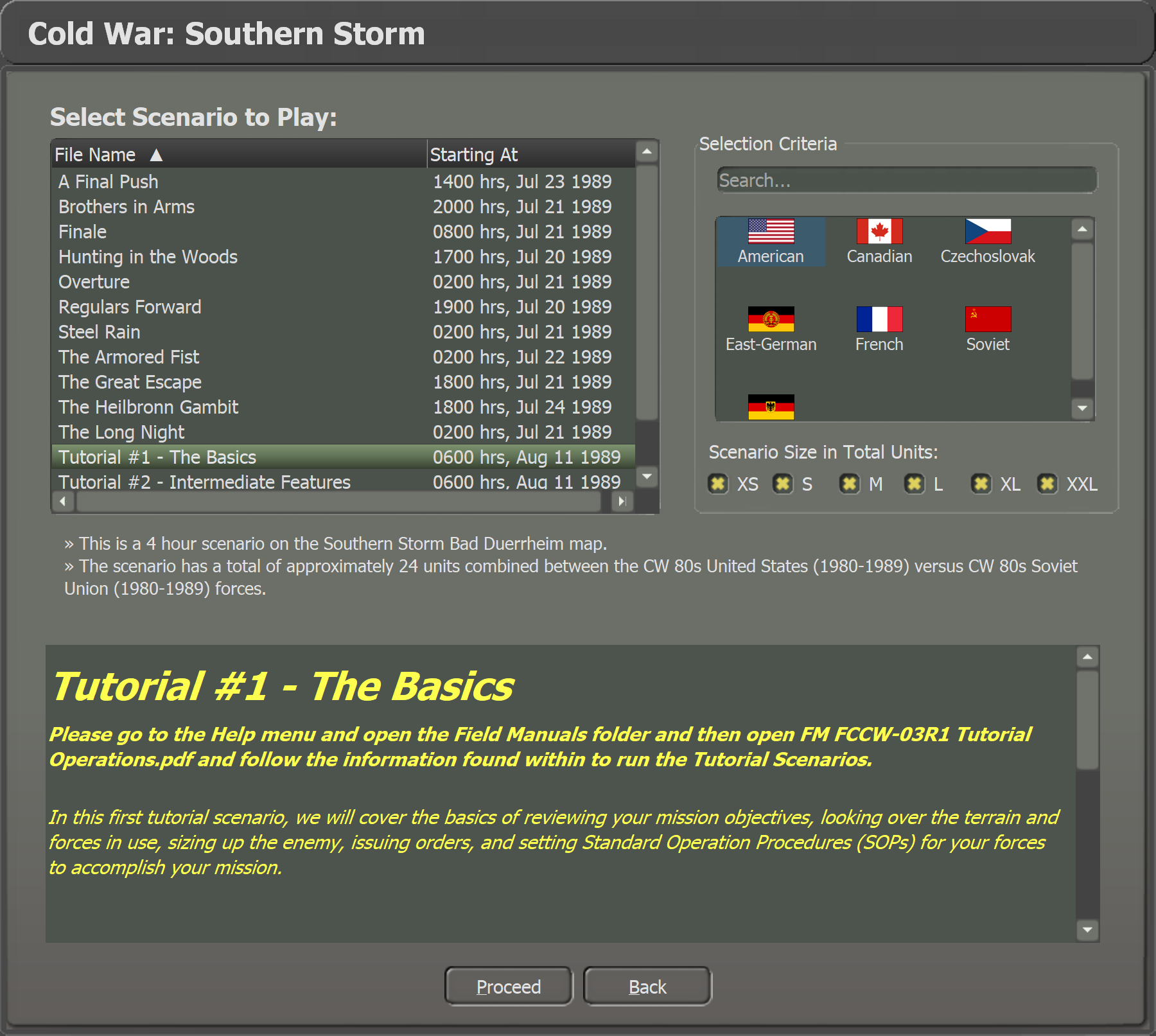The height and width of the screenshot is (1036, 1156).
Task: Toggle the S scenario size checkbox
Action: pos(783,484)
